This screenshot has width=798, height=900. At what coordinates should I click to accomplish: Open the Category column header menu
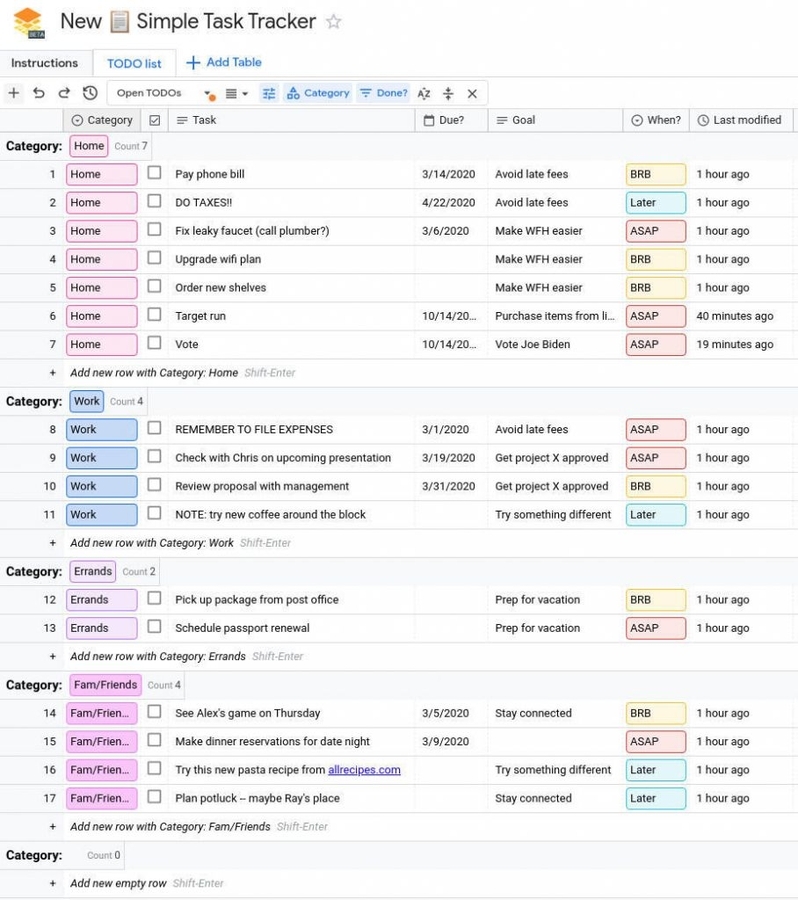click(103, 120)
